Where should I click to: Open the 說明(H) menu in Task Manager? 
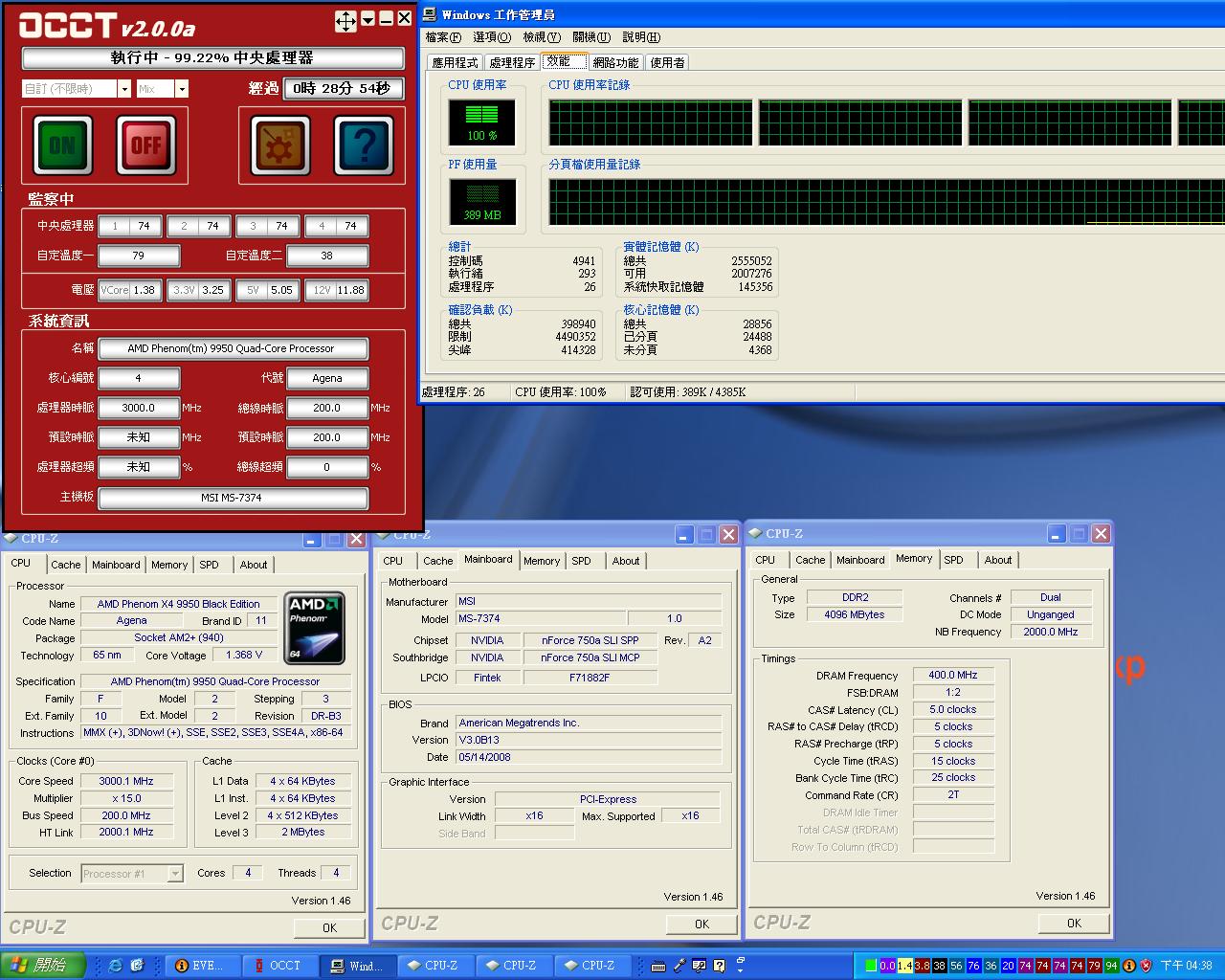point(641,37)
